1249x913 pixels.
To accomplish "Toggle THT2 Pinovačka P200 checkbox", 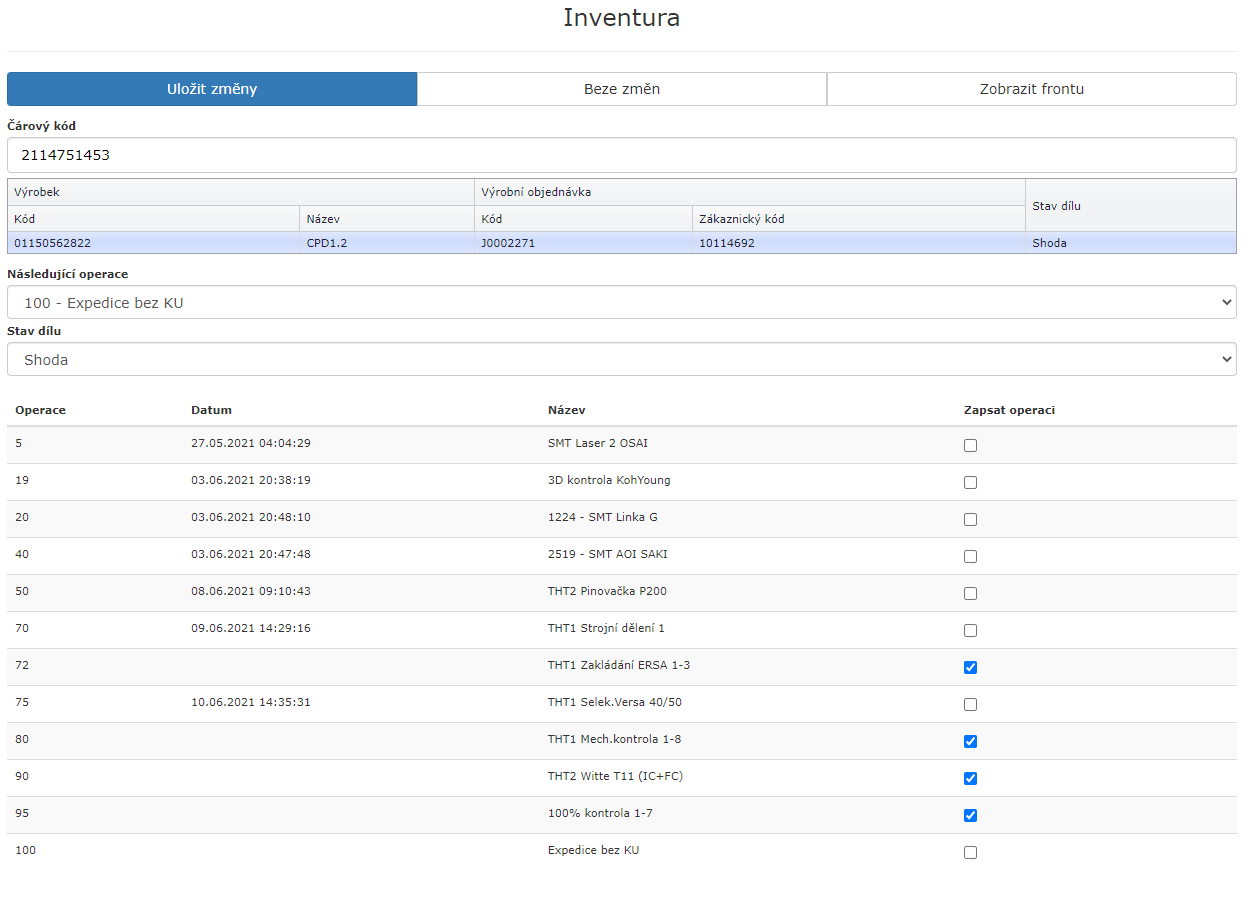I will 970,594.
